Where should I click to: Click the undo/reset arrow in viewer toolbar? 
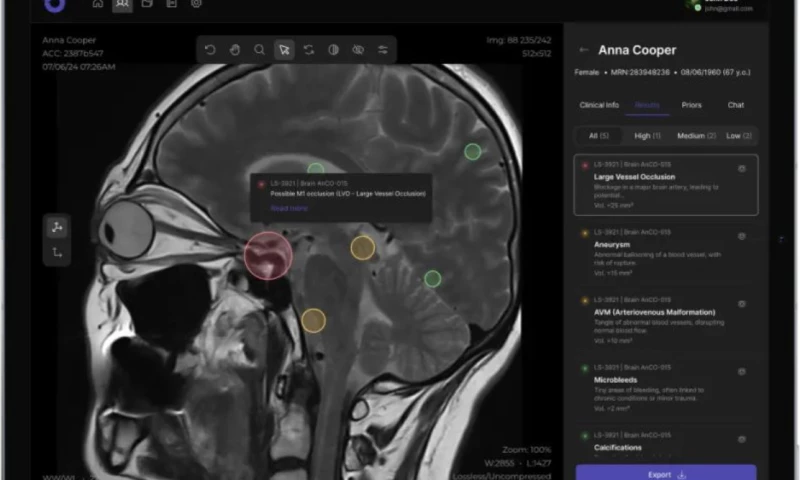pos(210,49)
